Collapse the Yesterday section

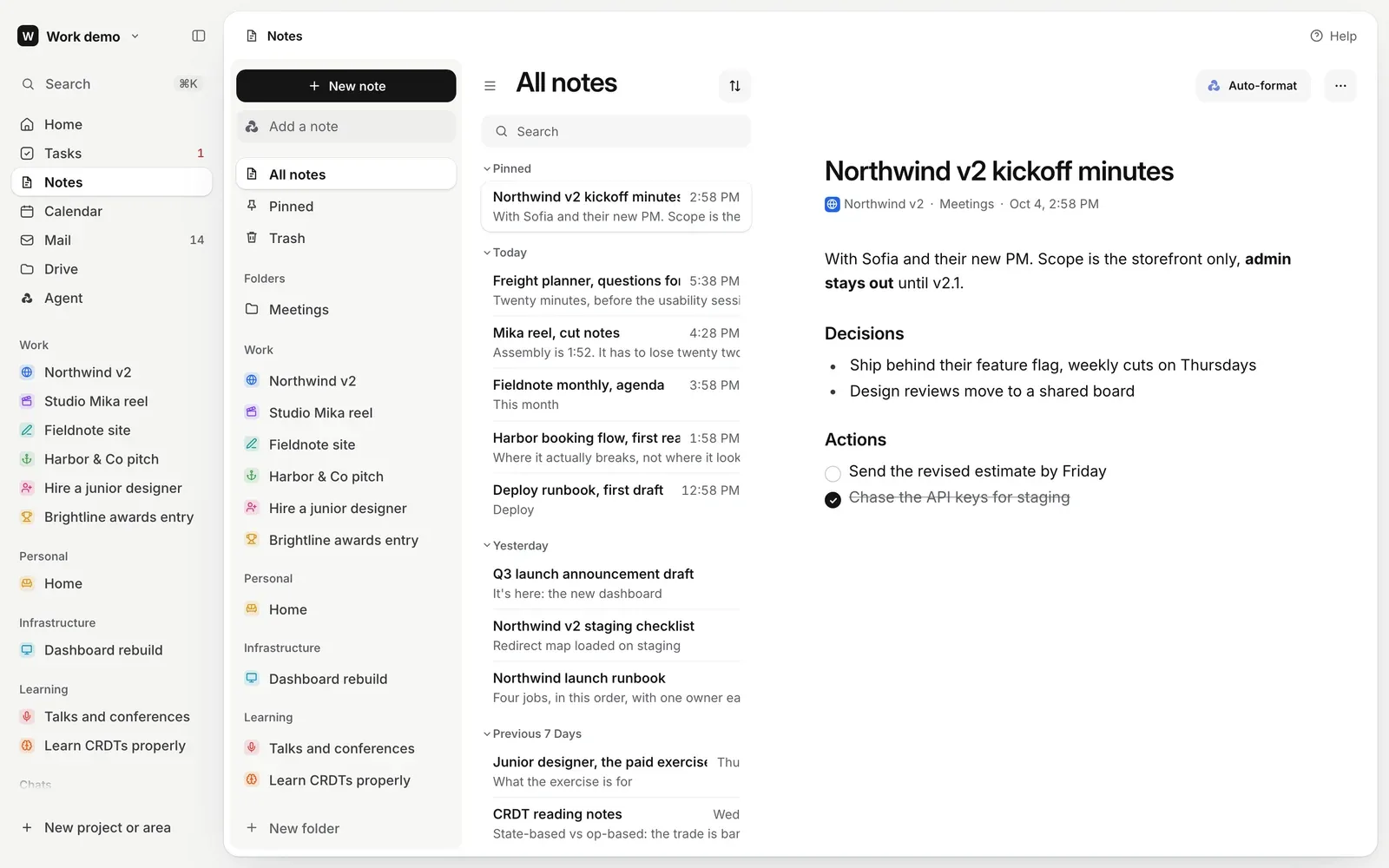point(487,545)
